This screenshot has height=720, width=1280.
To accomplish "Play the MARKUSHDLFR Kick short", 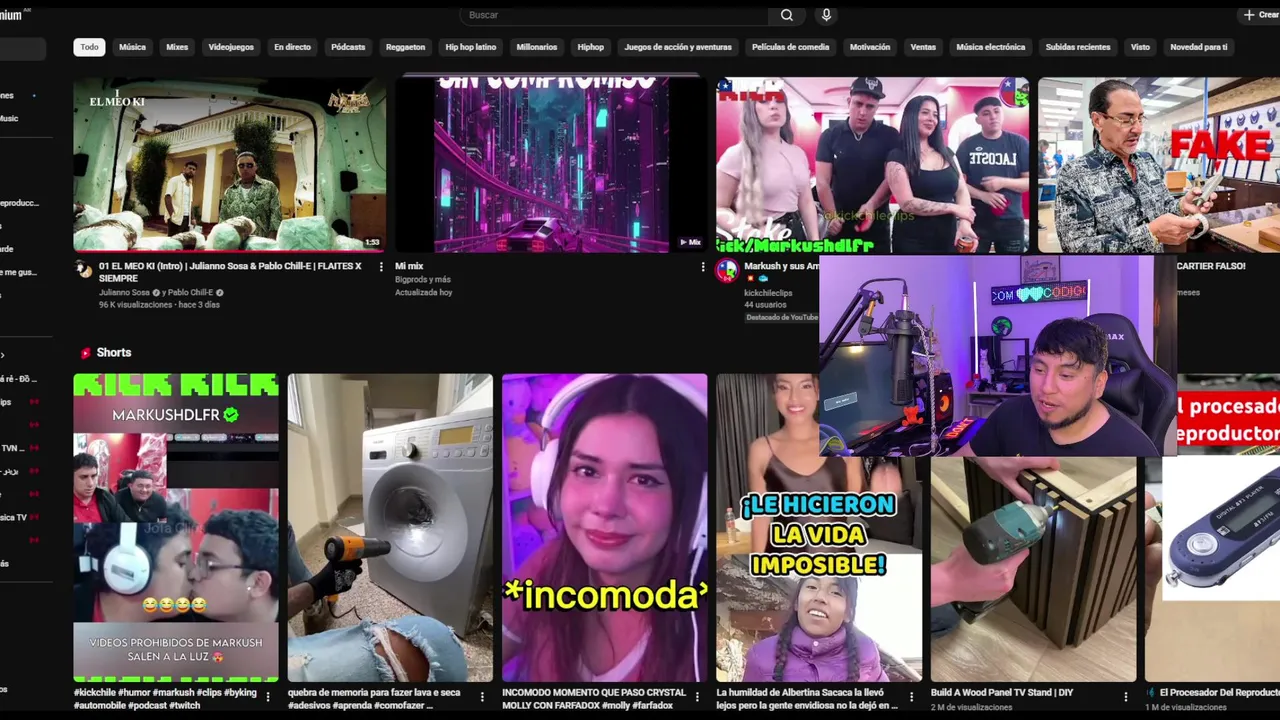I will tap(176, 527).
